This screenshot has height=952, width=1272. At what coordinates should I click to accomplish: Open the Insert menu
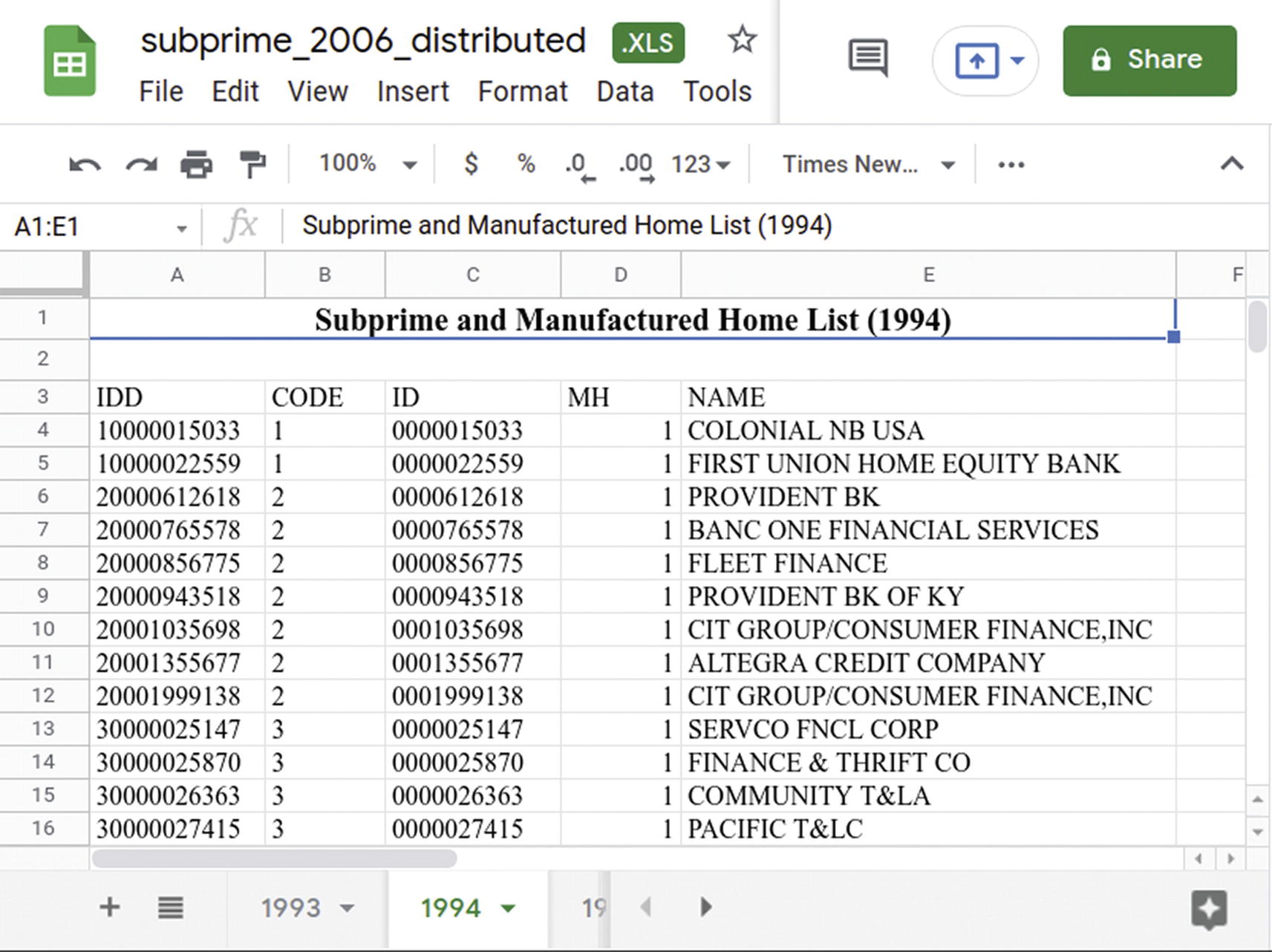coord(413,91)
